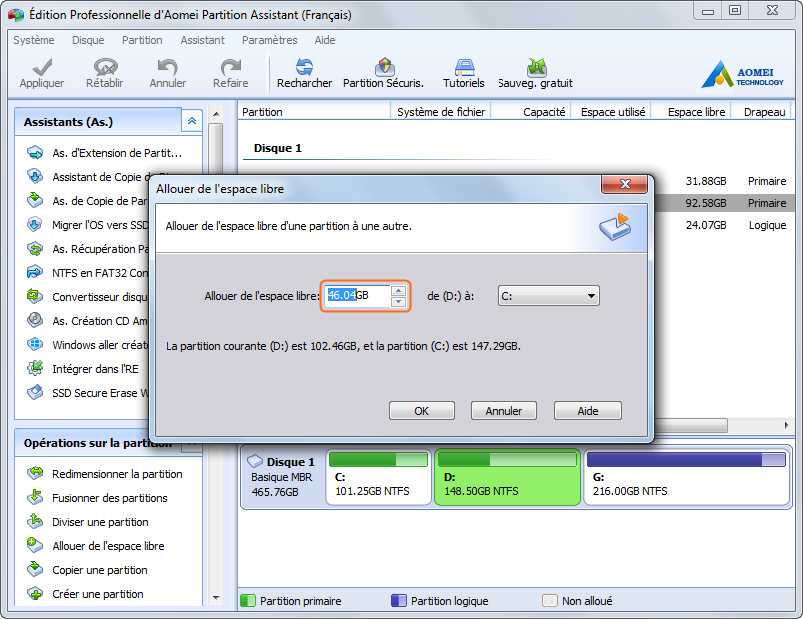
Task: Click the Disque 1 Basique MBR label
Action: tap(282, 477)
